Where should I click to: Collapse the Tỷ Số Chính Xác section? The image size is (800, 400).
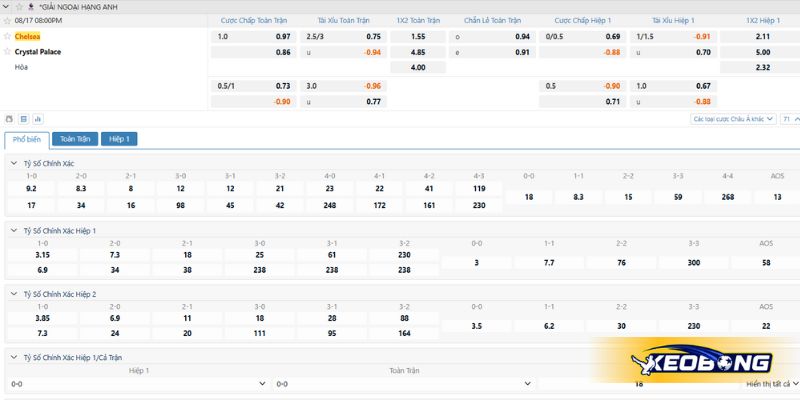[14, 163]
